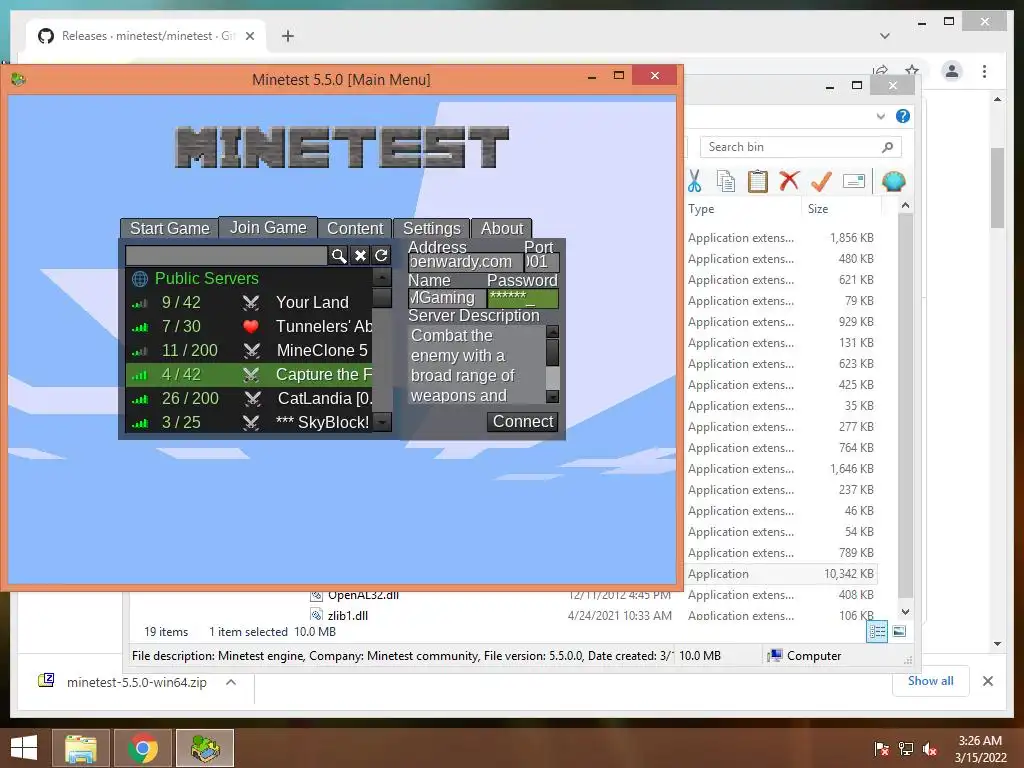Click the server search text field

pos(226,255)
